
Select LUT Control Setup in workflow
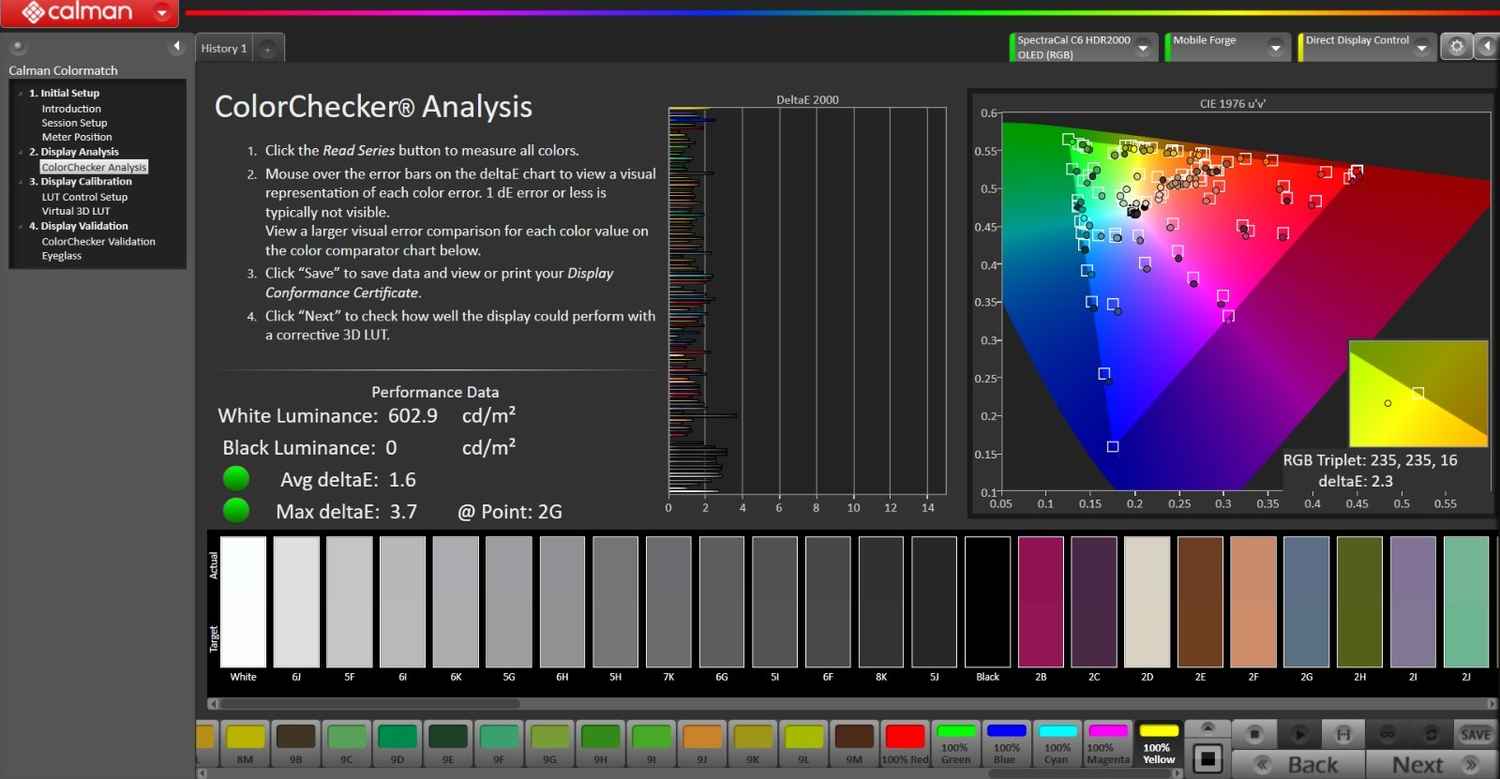84,197
